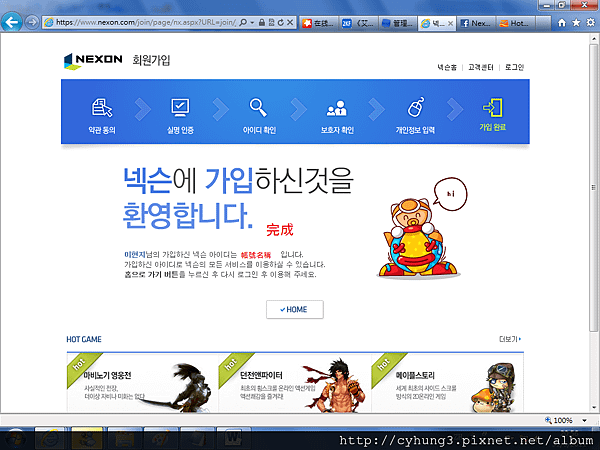Switch to the second tab with blue 2UI icon
The width and height of the screenshot is (600, 450).
click(359, 23)
